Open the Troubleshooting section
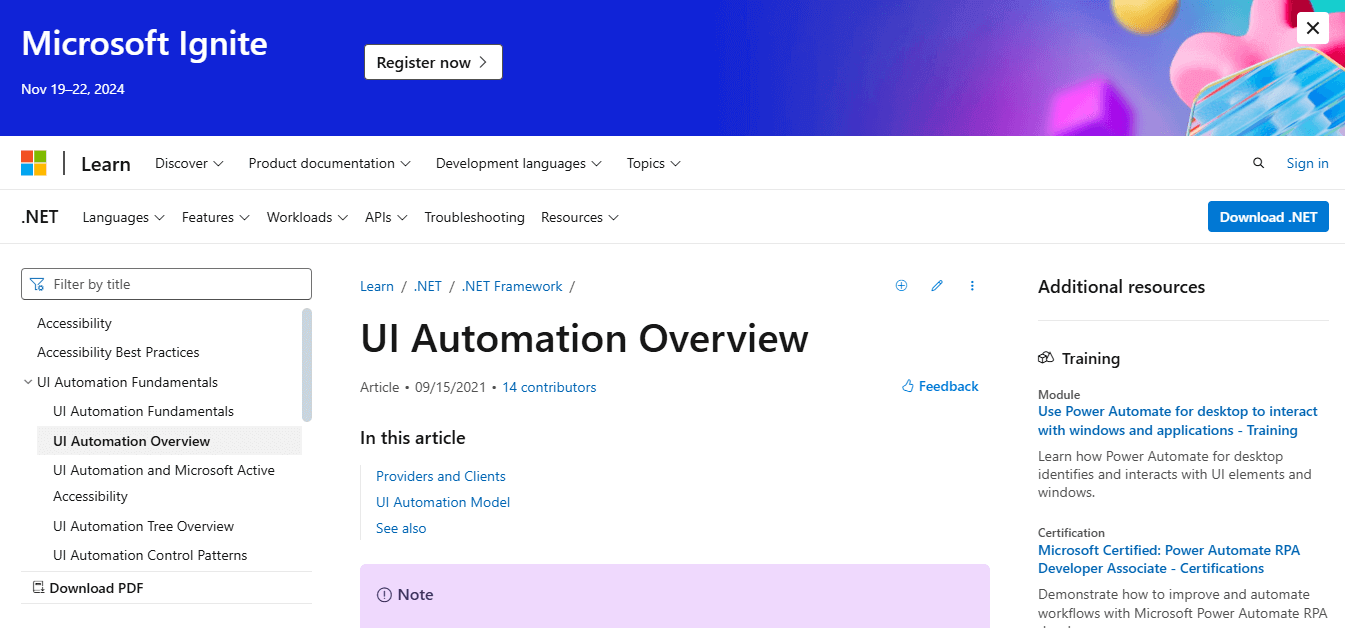The height and width of the screenshot is (628, 1345). pos(474,216)
